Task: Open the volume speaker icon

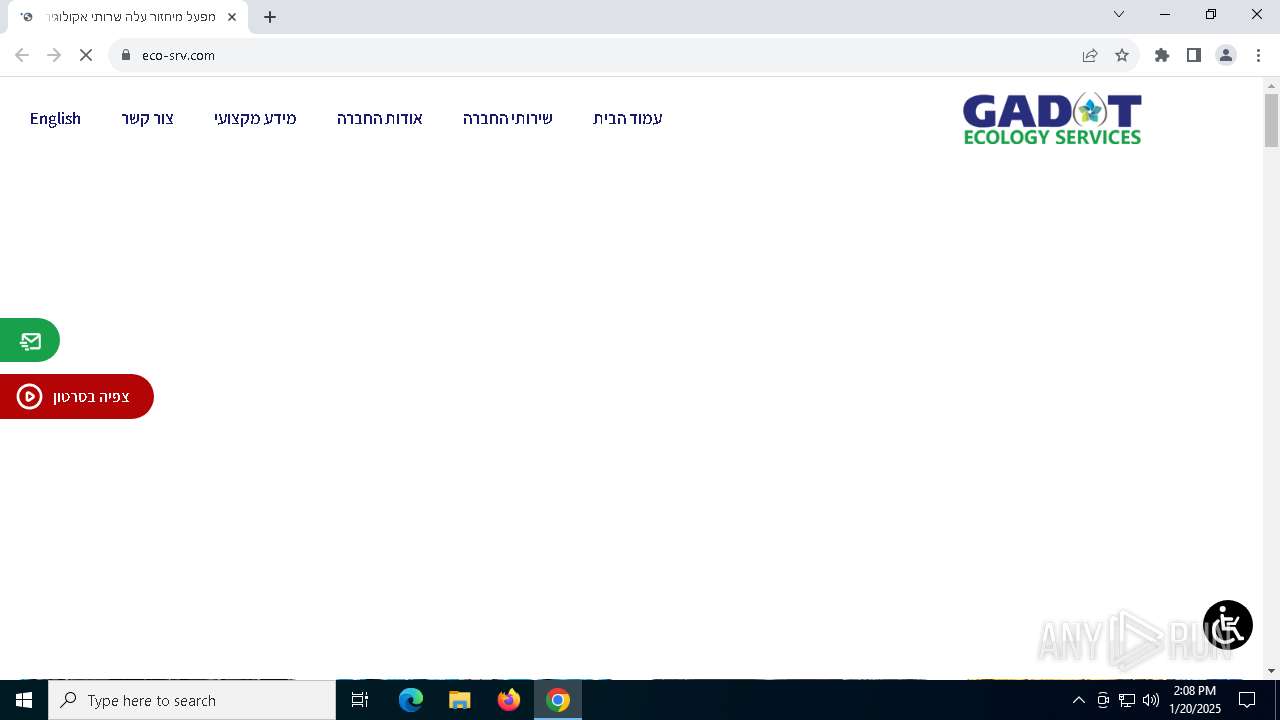Action: (1151, 700)
